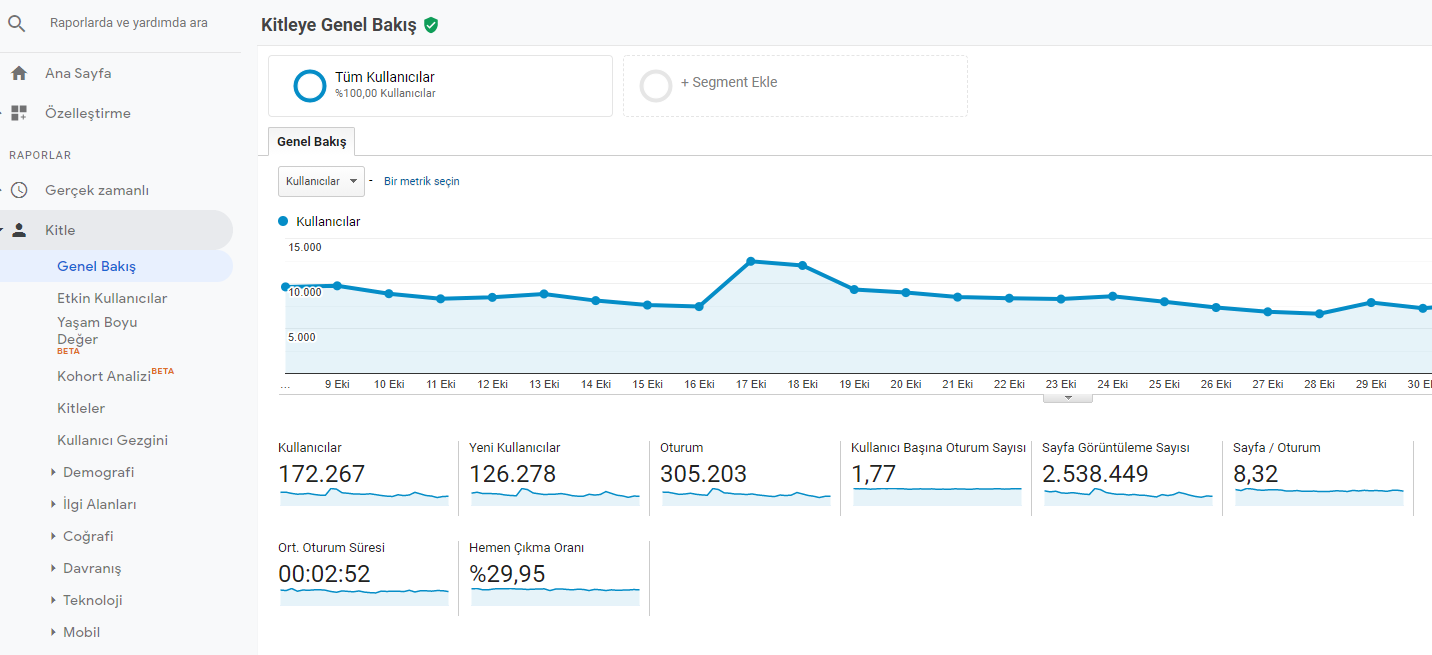This screenshot has width=1432, height=655.
Task: Click the Oturum sparkline thumbnail
Action: [x=746, y=497]
